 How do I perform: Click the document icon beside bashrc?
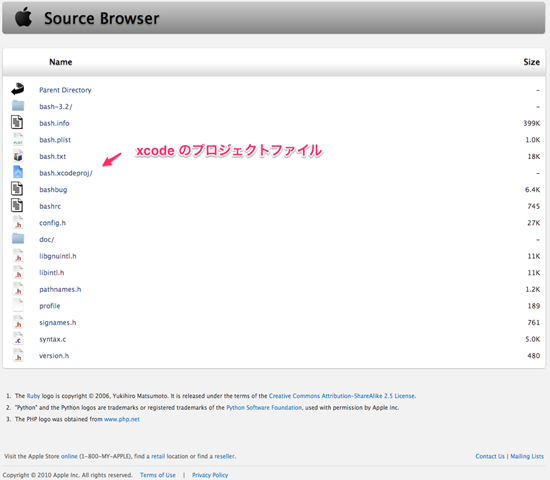tap(17, 206)
